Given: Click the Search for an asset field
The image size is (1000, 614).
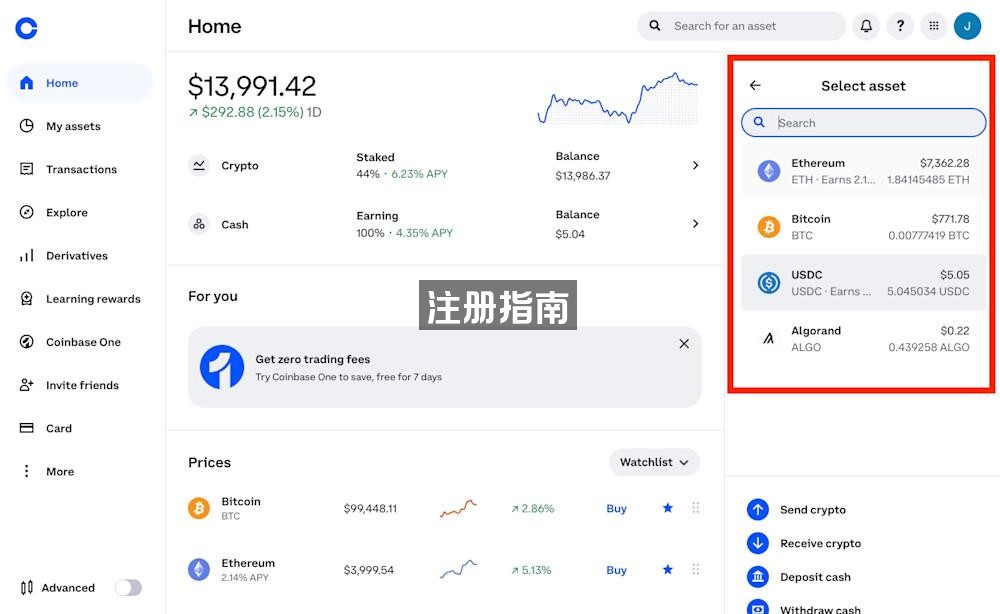Looking at the screenshot, I should [x=741, y=26].
